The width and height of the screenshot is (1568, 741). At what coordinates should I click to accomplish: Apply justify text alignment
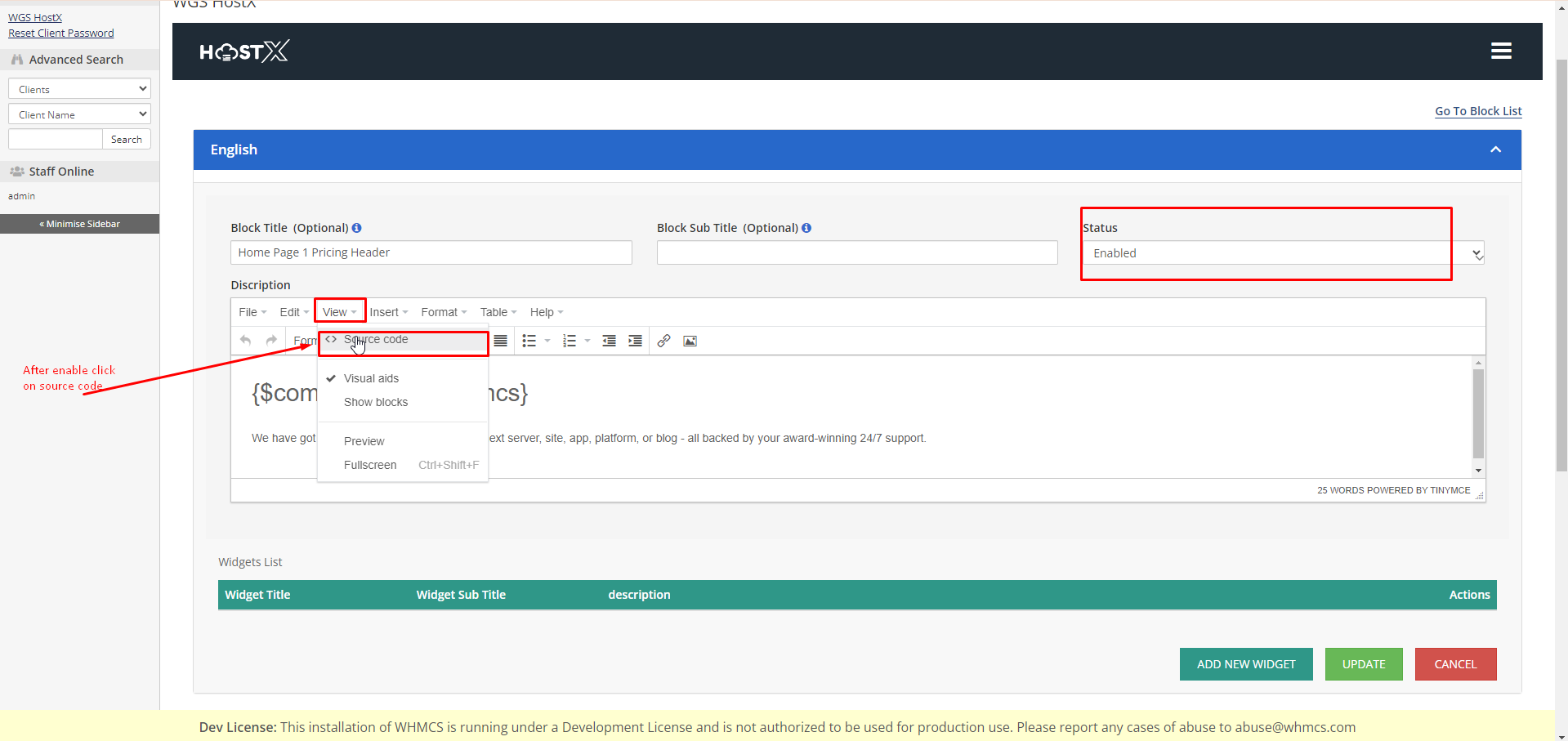(501, 341)
